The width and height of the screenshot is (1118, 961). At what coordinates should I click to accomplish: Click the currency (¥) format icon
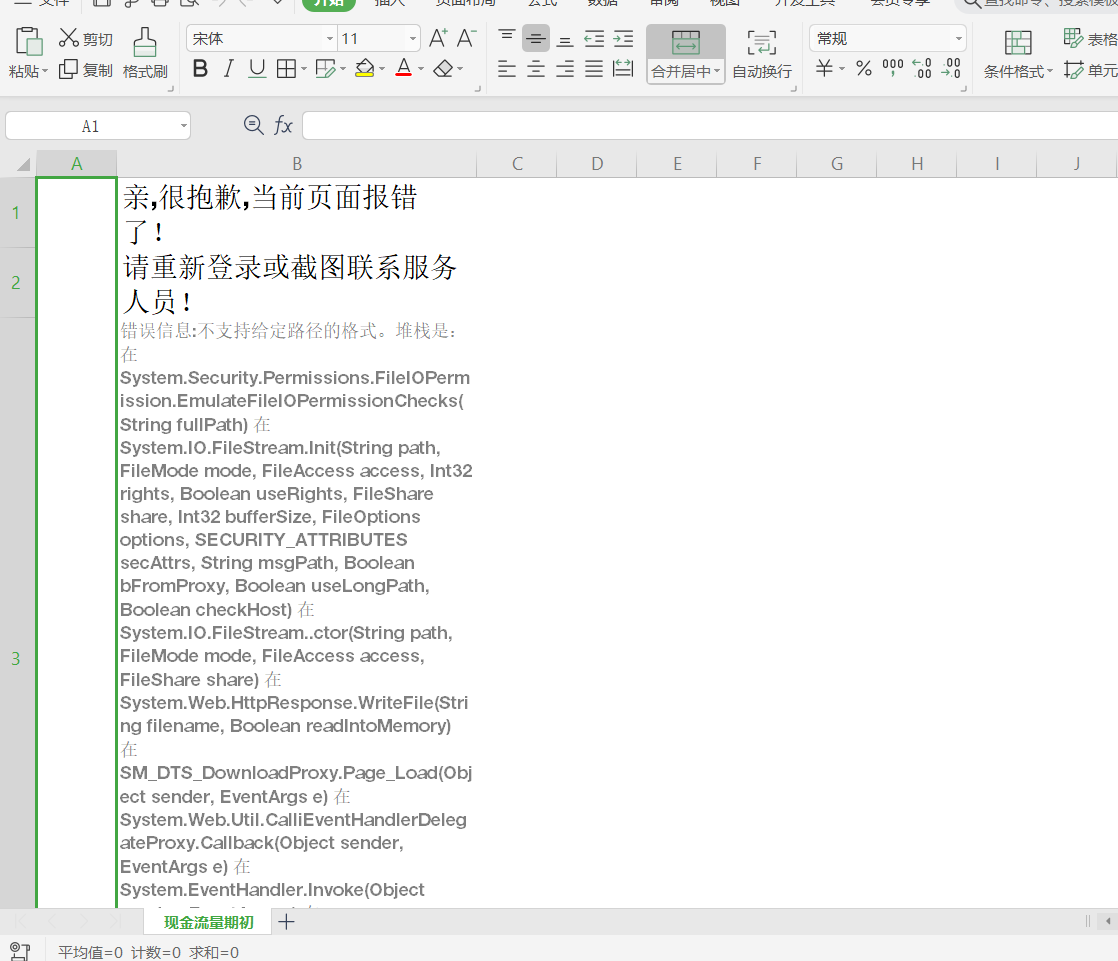point(824,68)
